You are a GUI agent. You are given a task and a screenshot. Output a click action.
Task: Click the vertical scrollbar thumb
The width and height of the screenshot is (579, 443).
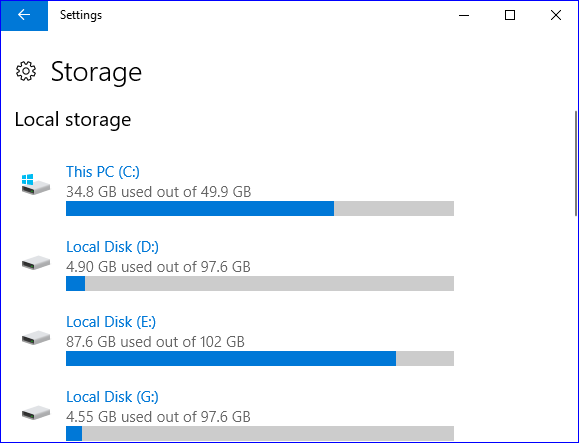(576, 163)
